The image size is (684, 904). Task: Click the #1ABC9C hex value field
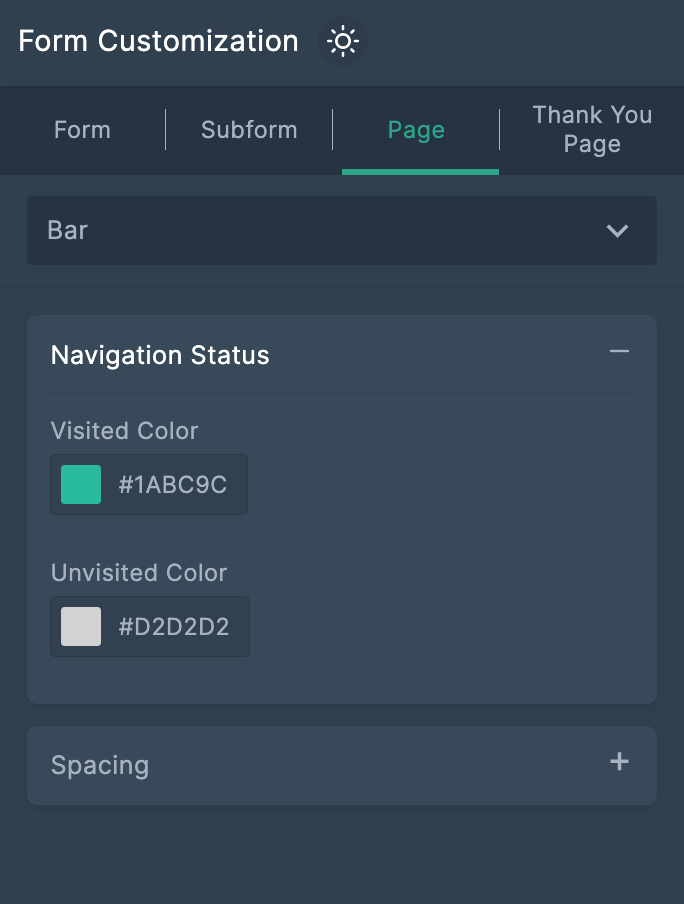173,485
